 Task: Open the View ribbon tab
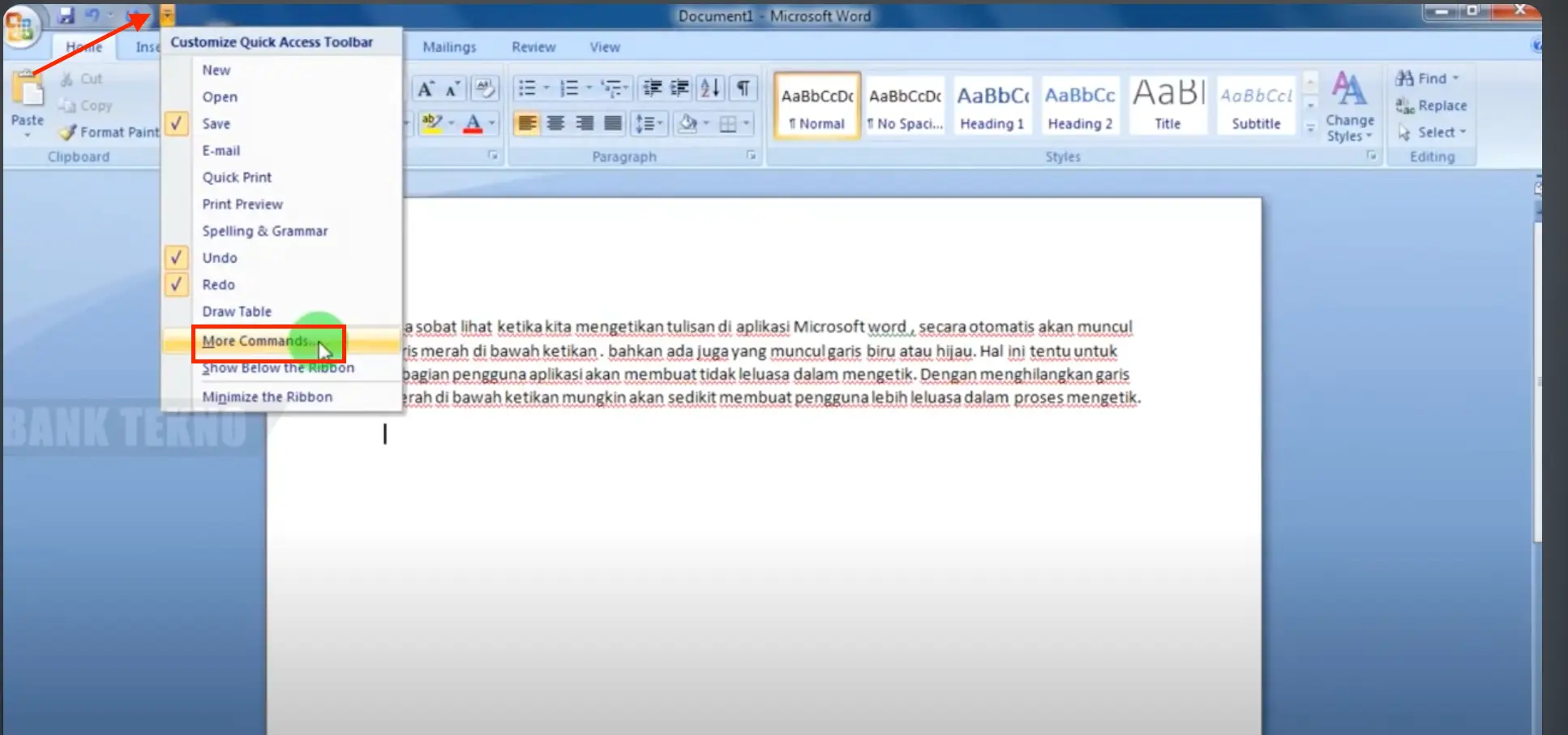click(605, 47)
